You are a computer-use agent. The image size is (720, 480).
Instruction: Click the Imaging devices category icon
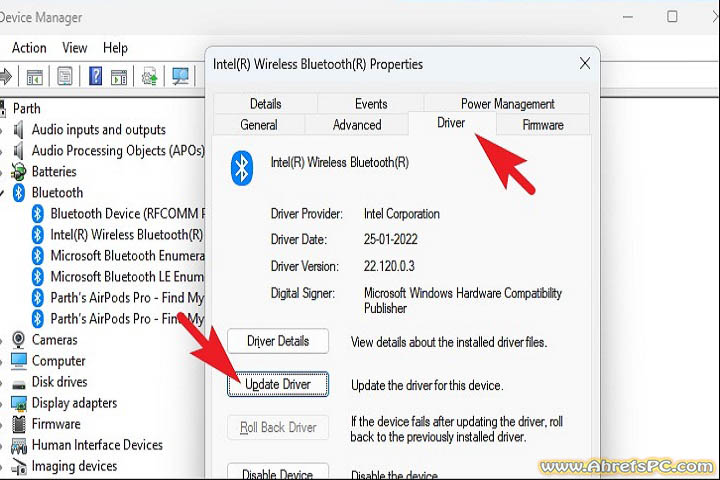coord(19,467)
